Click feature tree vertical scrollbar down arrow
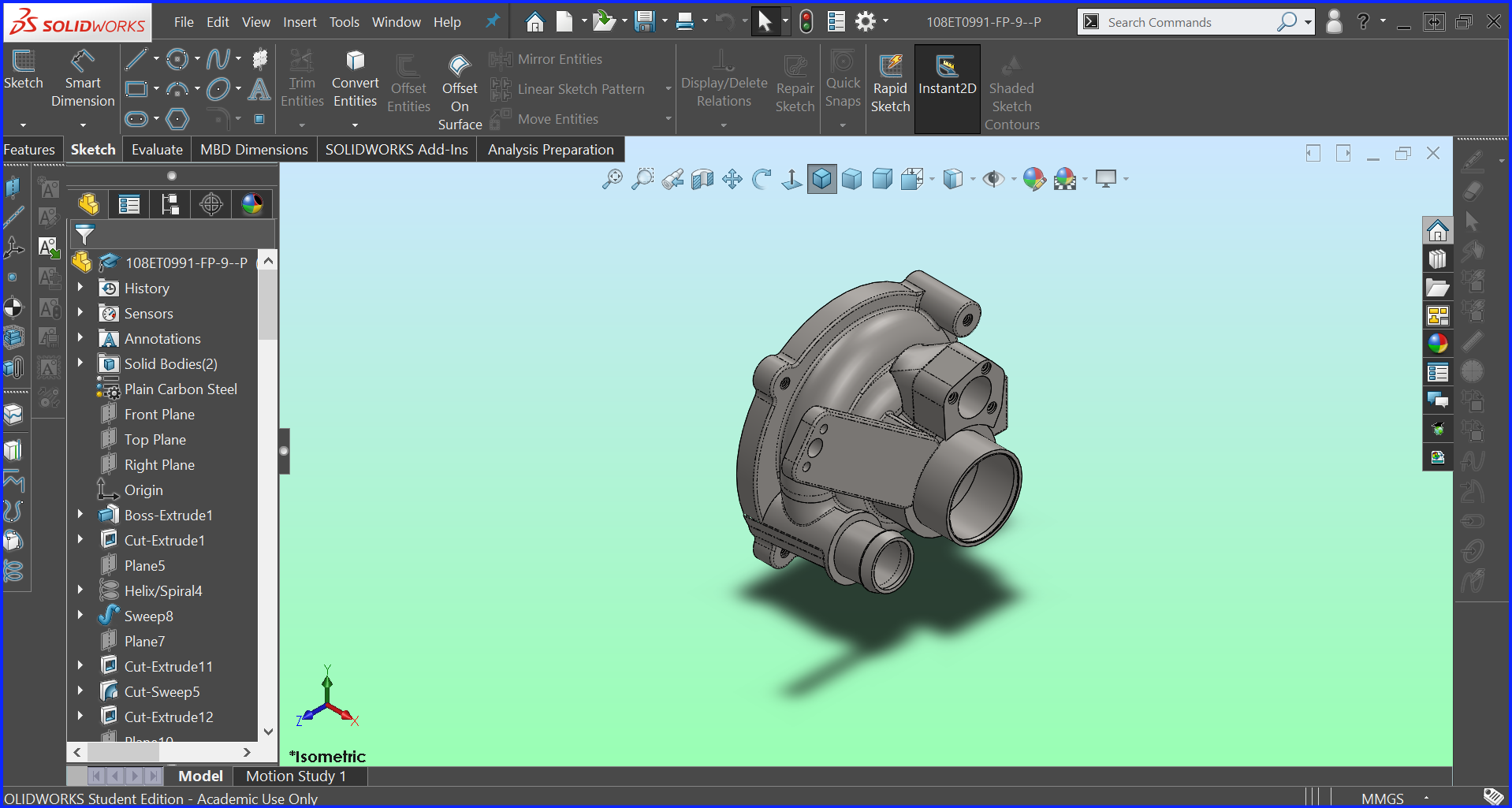 tap(268, 732)
